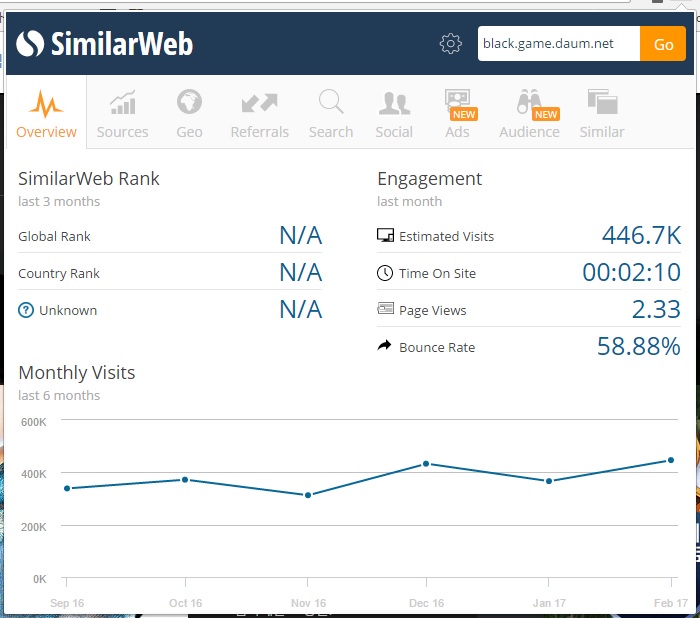Screen dimensions: 700x618
Task: Focus the black.game.daum.net domain field
Action: (x=559, y=43)
